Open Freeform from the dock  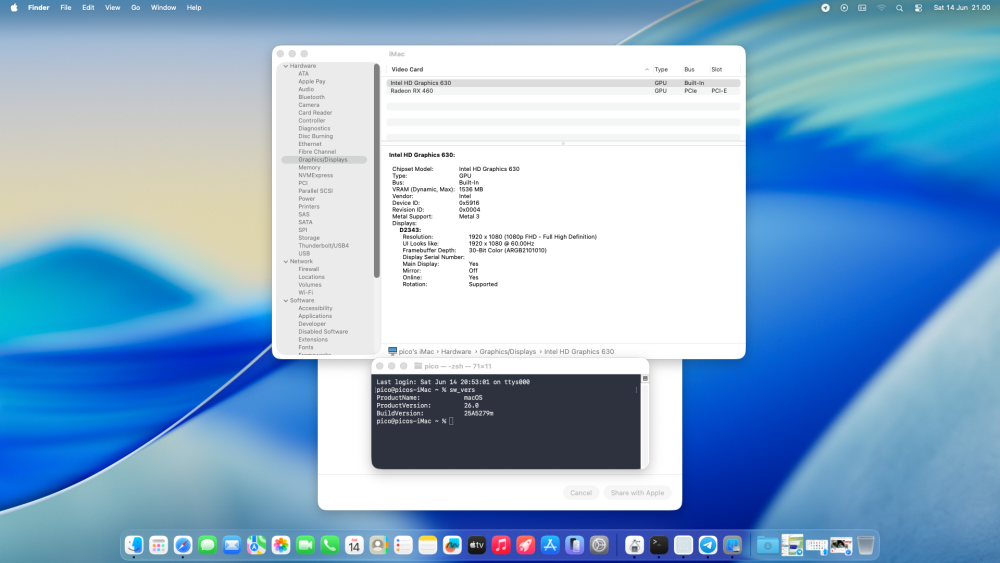[x=452, y=545]
